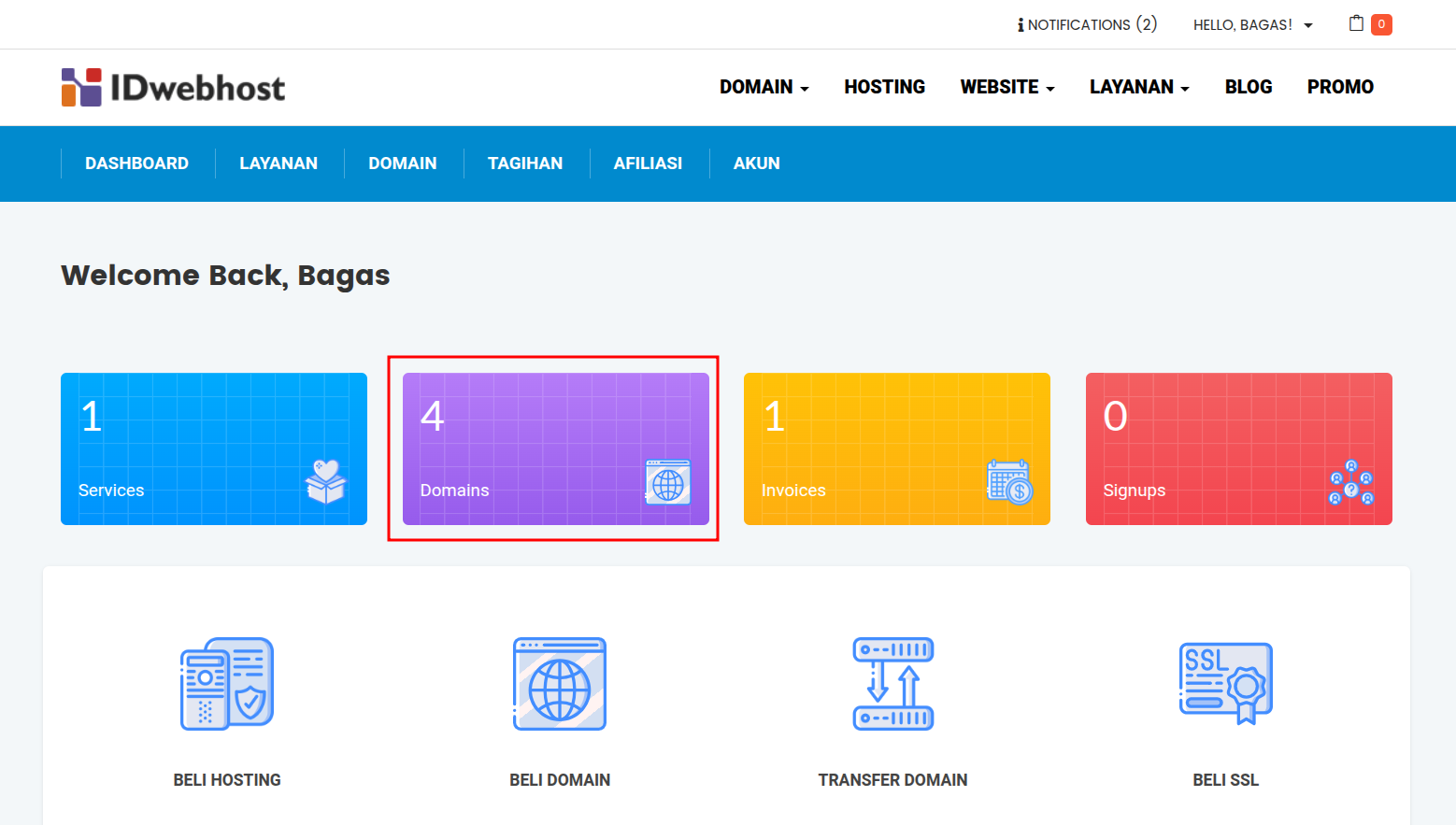Click the BELI HOSTING link
Viewport: 1456px width, 825px height.
coord(227,780)
